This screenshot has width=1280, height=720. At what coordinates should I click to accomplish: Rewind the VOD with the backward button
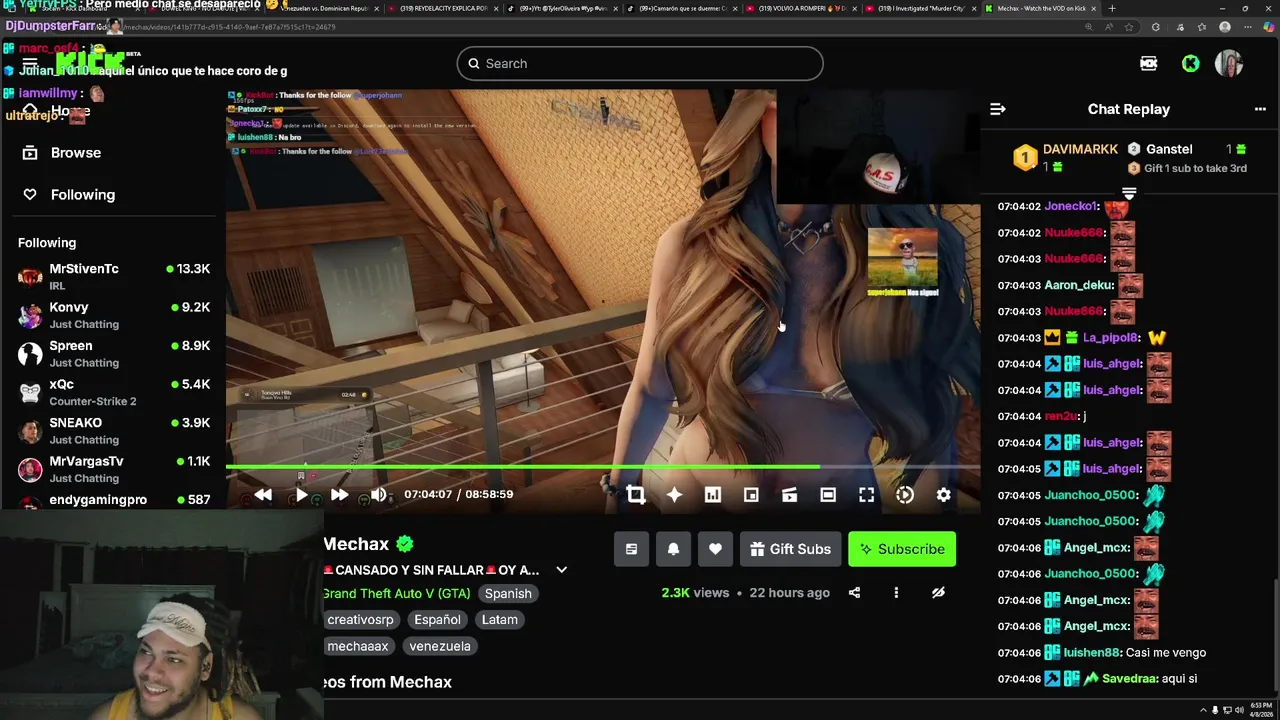(263, 494)
